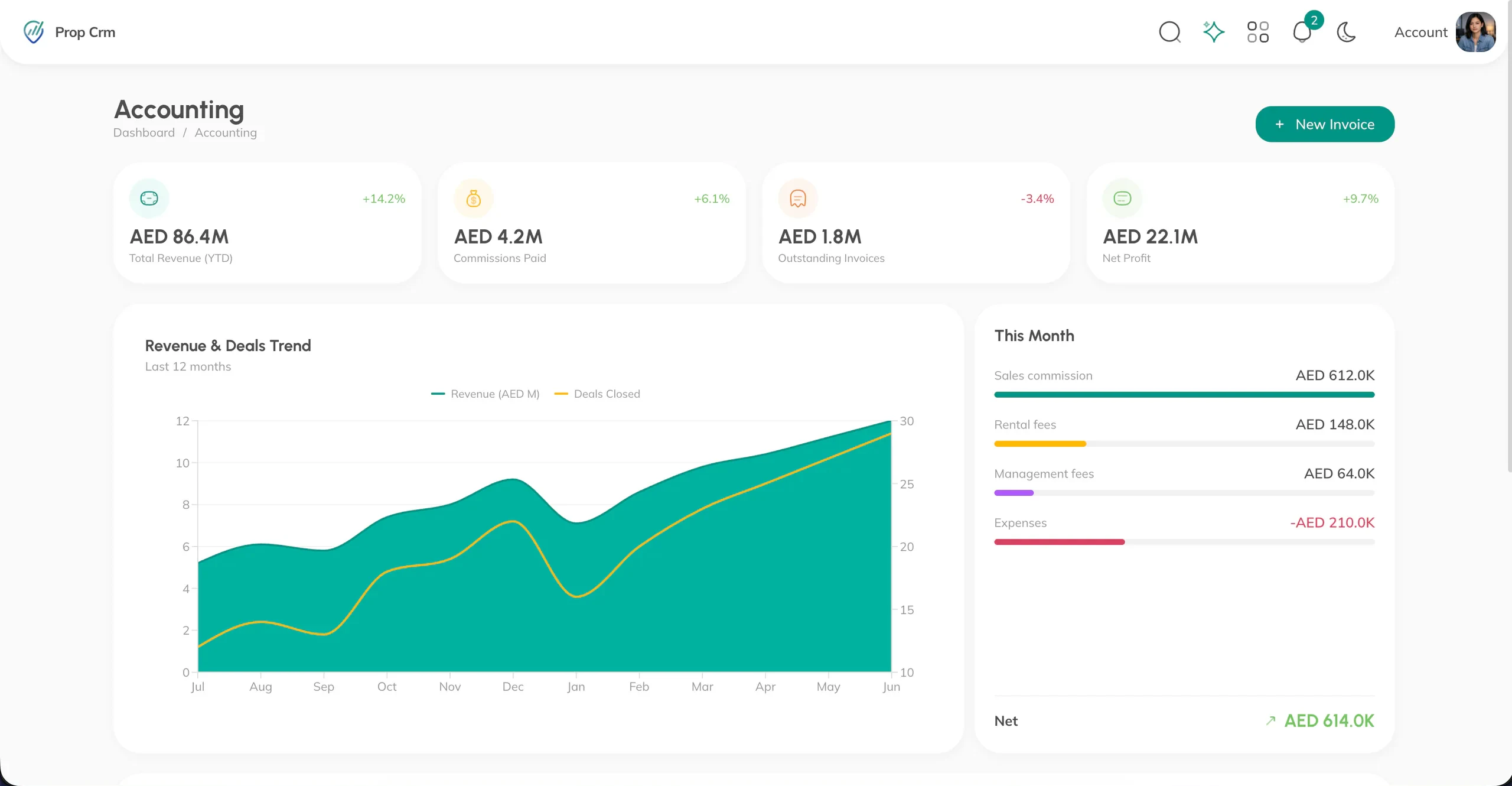The image size is (1512, 786).
Task: Click the AED 614.0K net total
Action: tap(1329, 721)
